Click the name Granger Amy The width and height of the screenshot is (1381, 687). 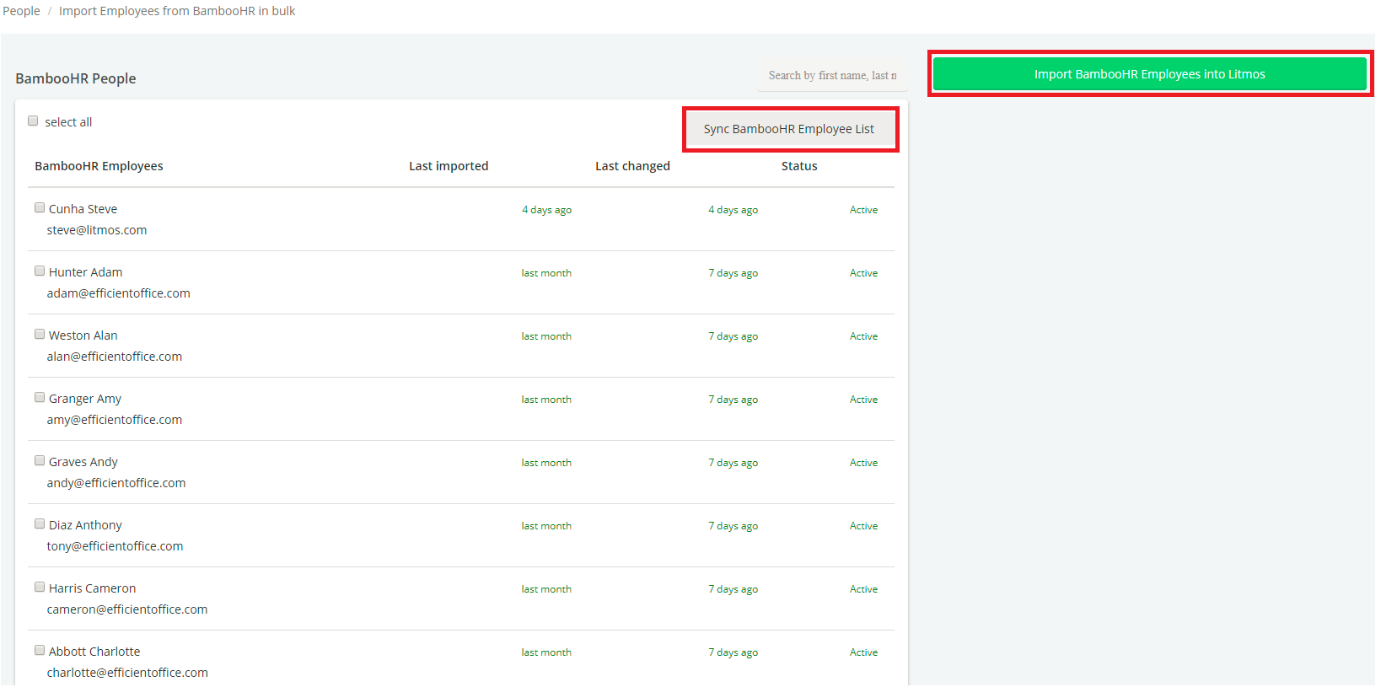[x=85, y=398]
